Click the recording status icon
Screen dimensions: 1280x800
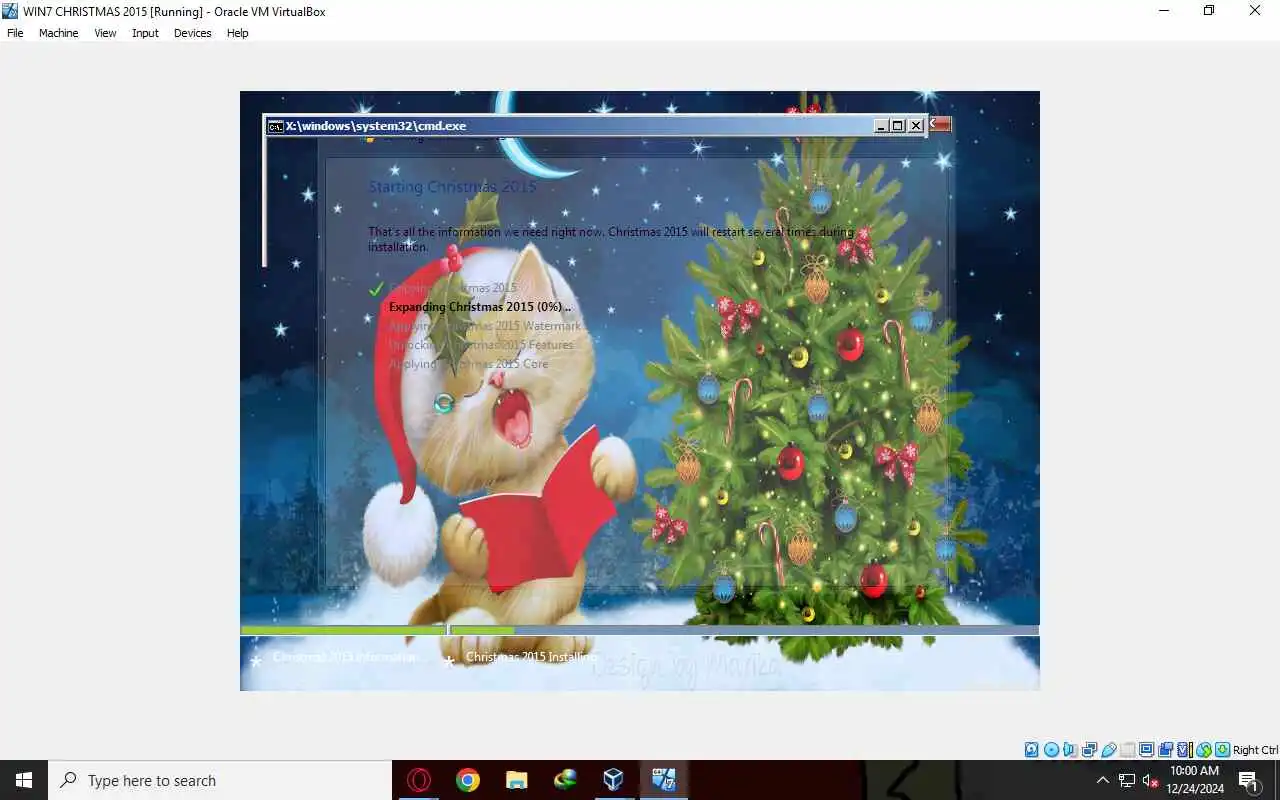click(1165, 750)
